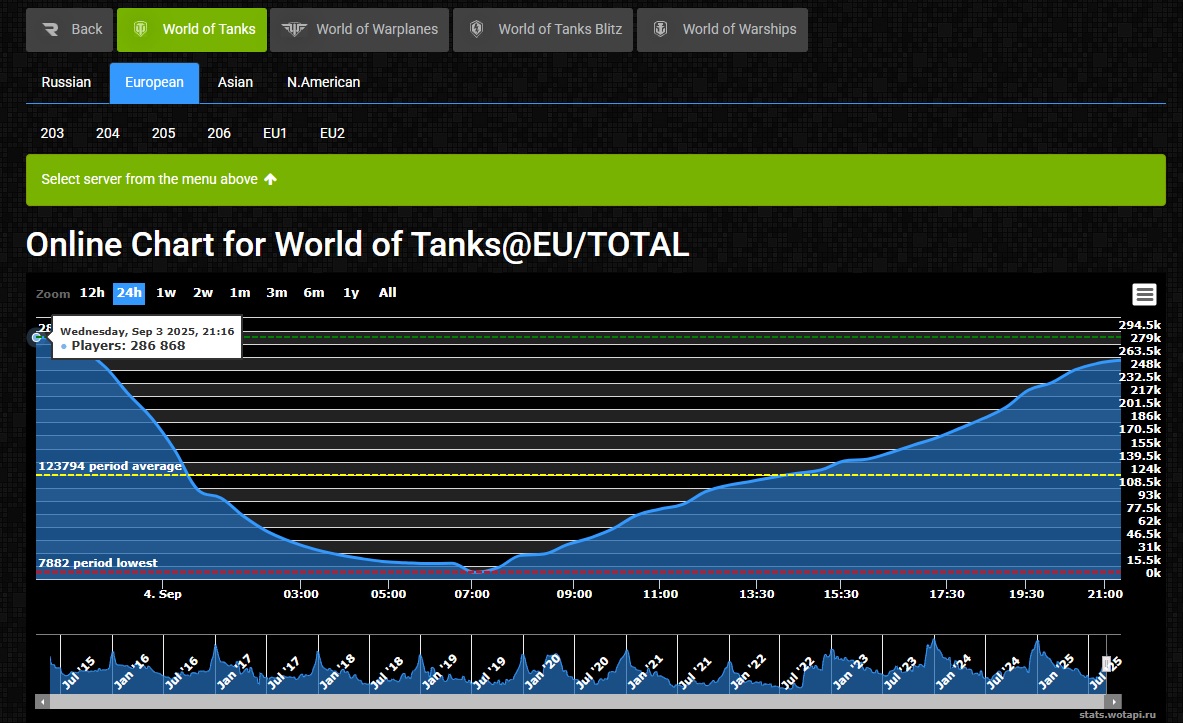Click the '21:00' x-axis label

(1105, 594)
